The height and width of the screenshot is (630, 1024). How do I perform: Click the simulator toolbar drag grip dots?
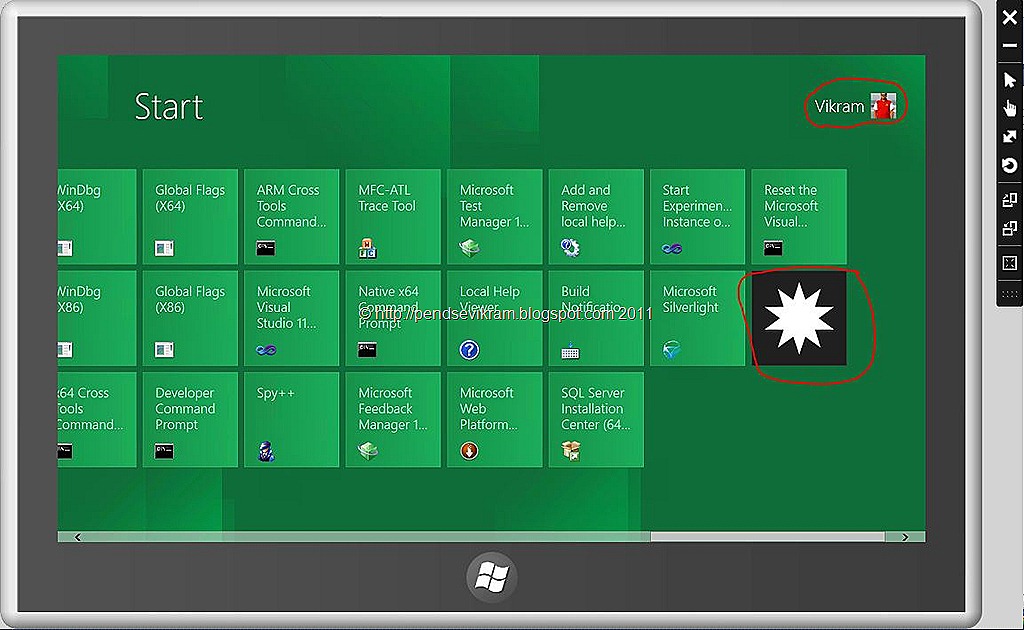pyautogui.click(x=1010, y=293)
